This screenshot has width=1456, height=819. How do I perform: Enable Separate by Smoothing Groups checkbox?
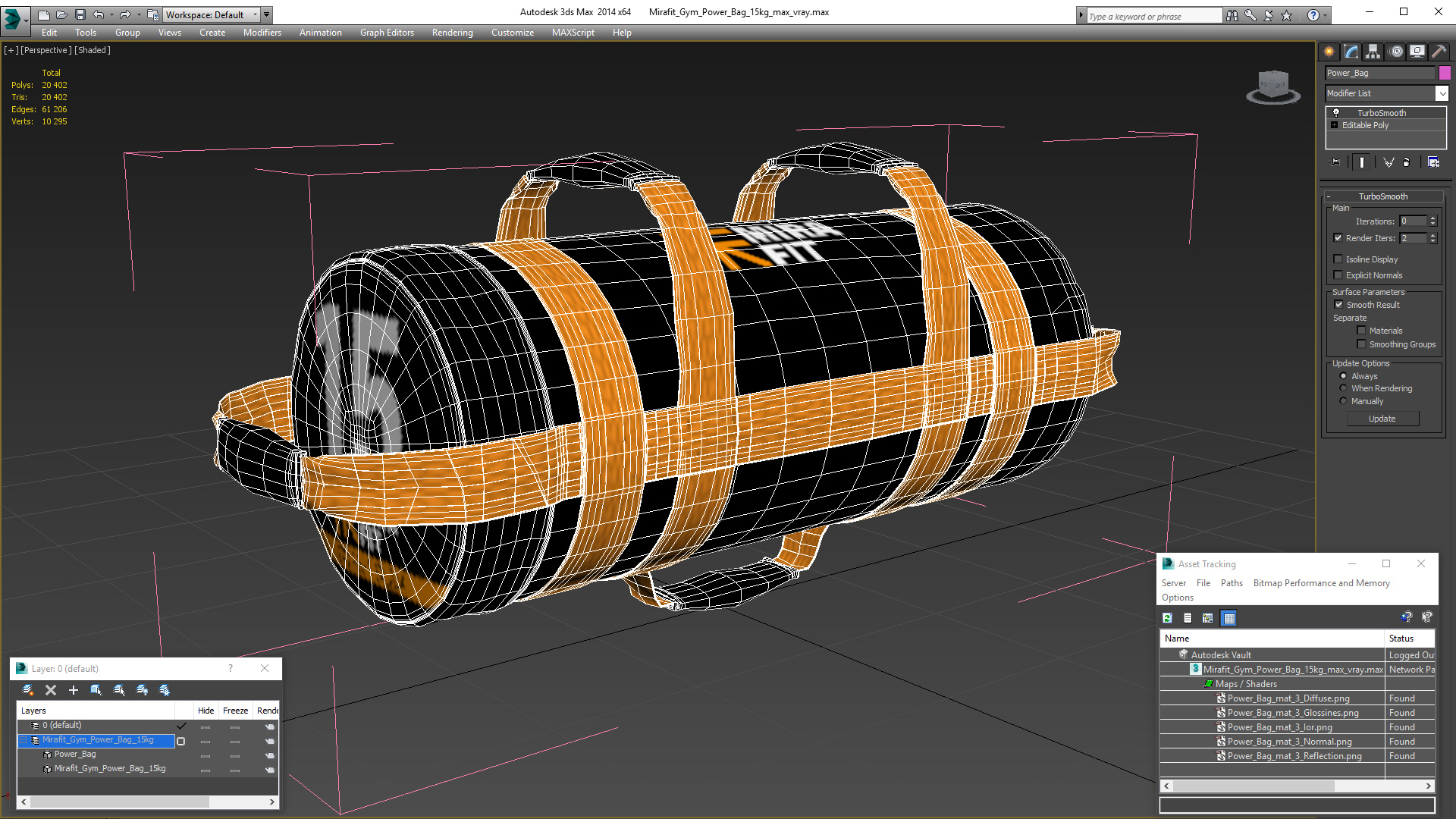pos(1362,344)
